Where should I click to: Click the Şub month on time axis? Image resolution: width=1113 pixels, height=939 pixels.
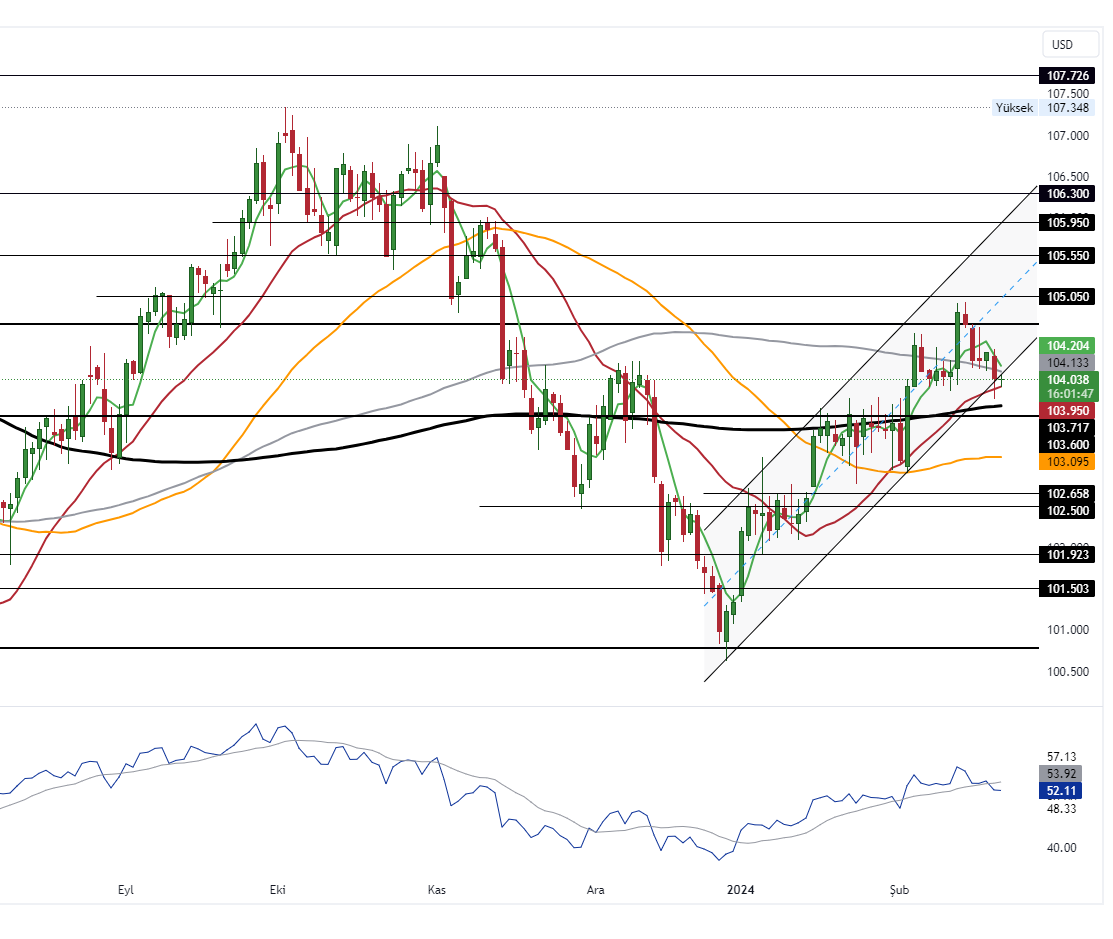coord(899,890)
